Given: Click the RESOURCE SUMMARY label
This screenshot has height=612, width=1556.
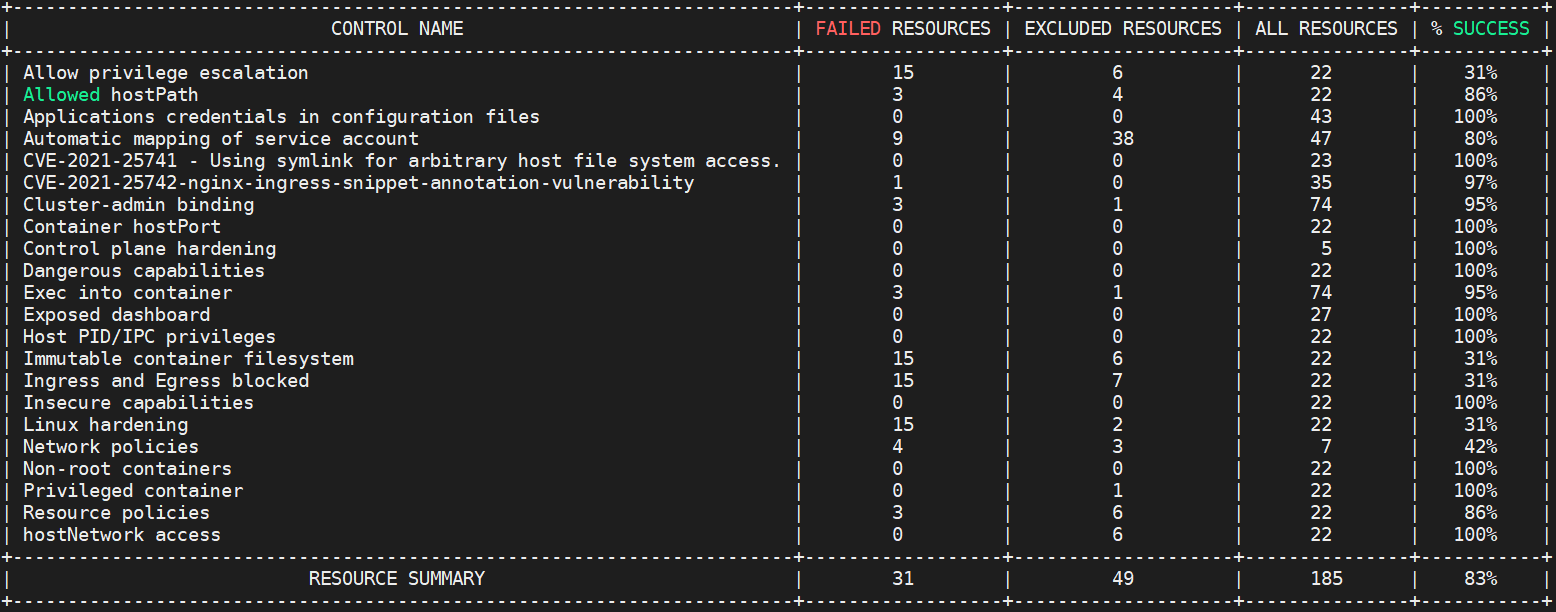Looking at the screenshot, I should click(x=396, y=579).
